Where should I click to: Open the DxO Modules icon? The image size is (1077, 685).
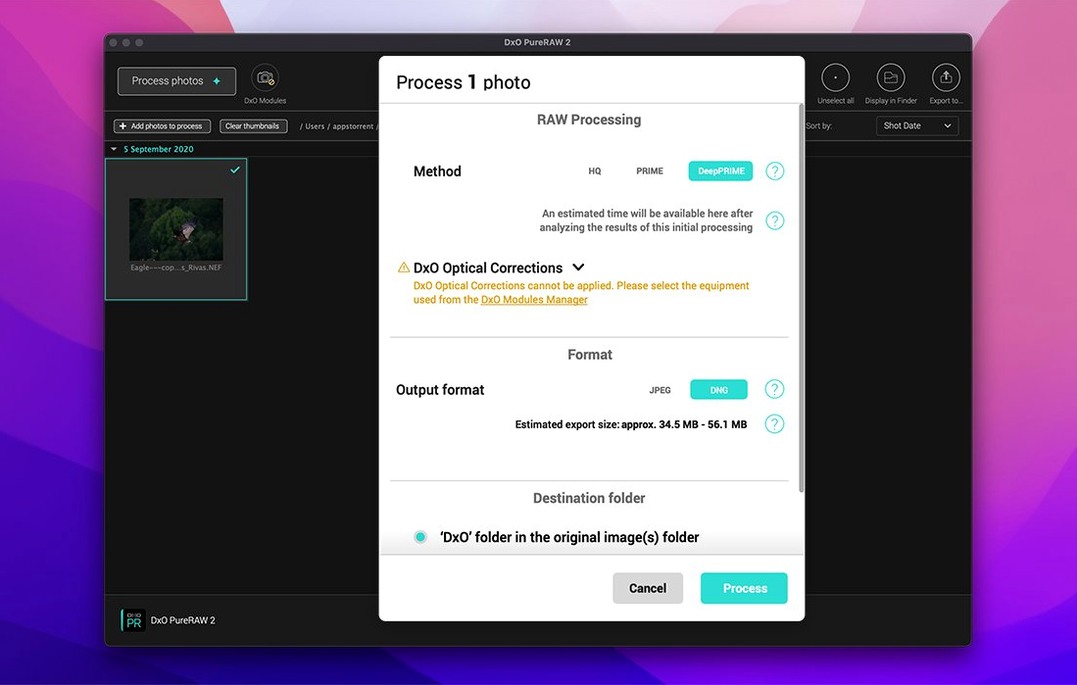pos(264,78)
